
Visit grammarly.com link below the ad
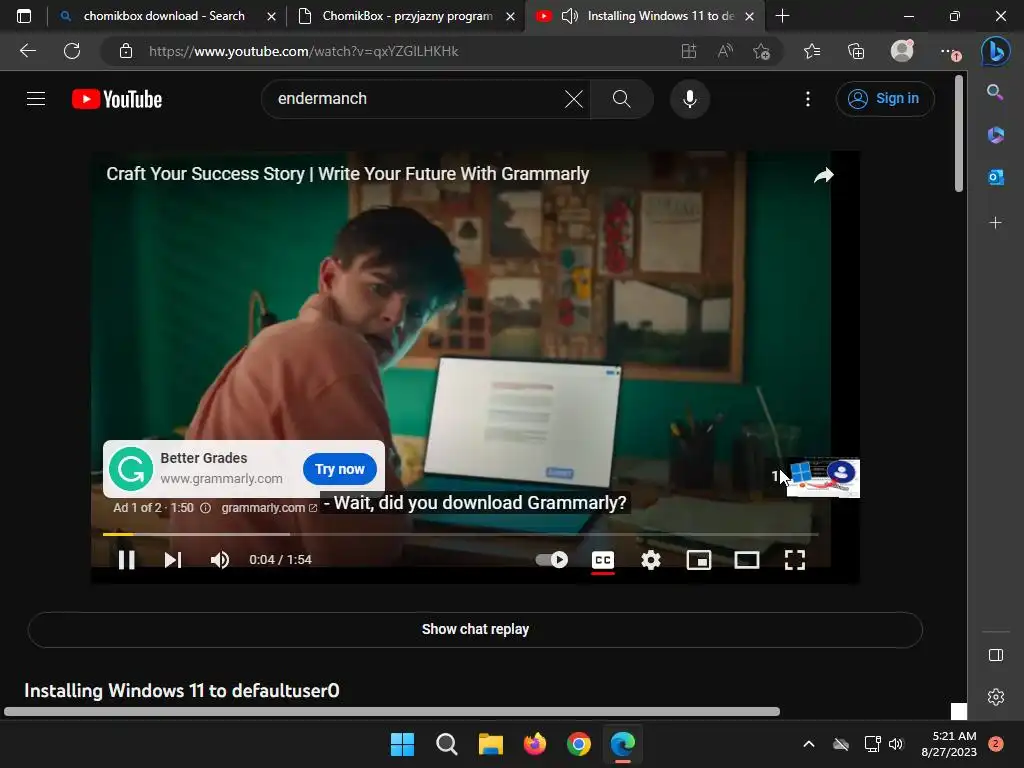[x=269, y=507]
